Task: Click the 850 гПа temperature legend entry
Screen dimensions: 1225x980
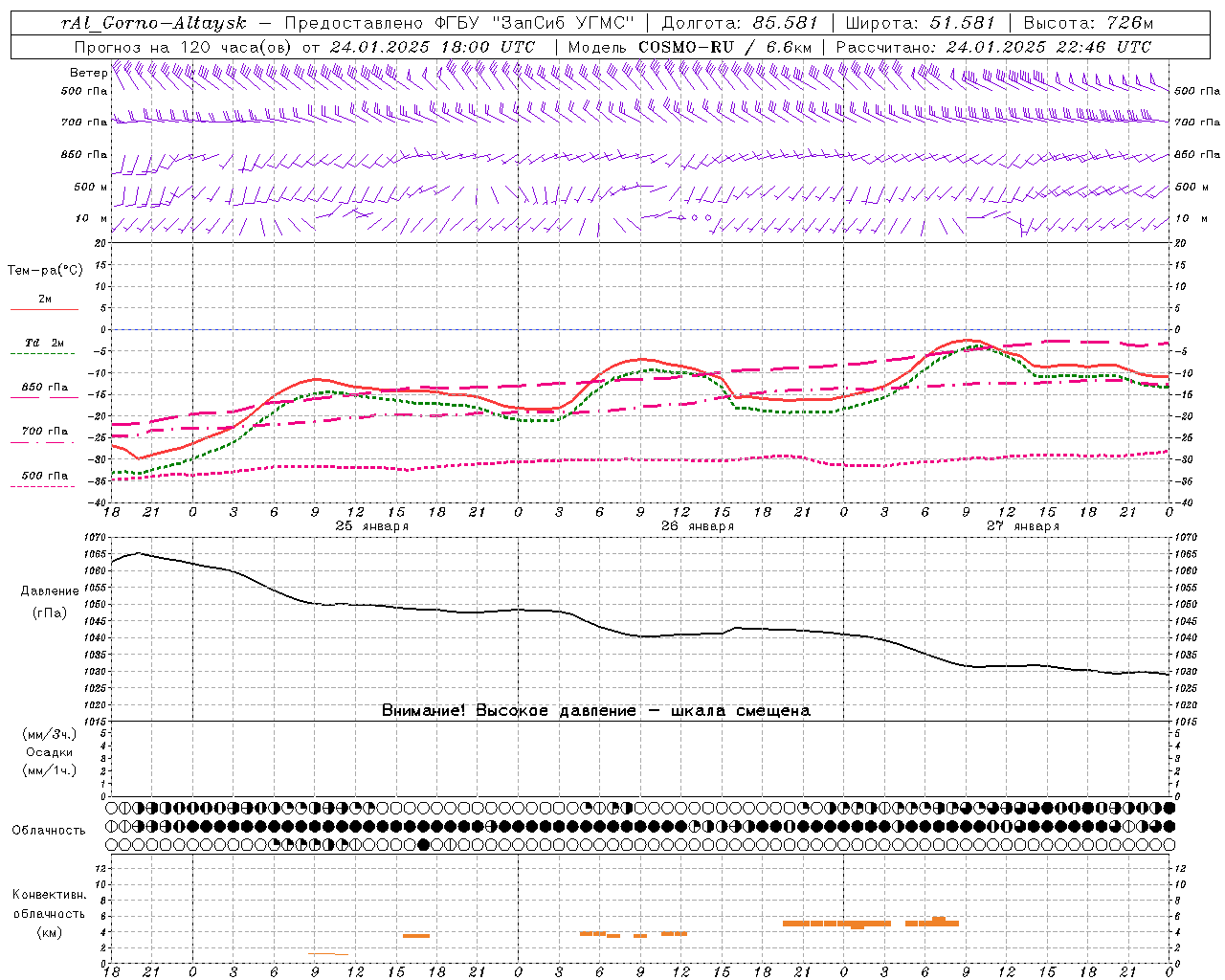Action: [45, 388]
